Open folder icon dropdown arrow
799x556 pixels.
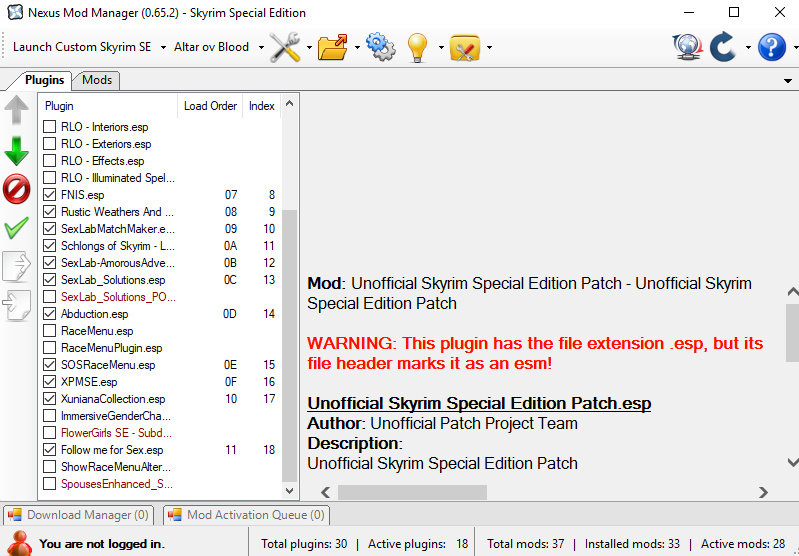[x=357, y=47]
